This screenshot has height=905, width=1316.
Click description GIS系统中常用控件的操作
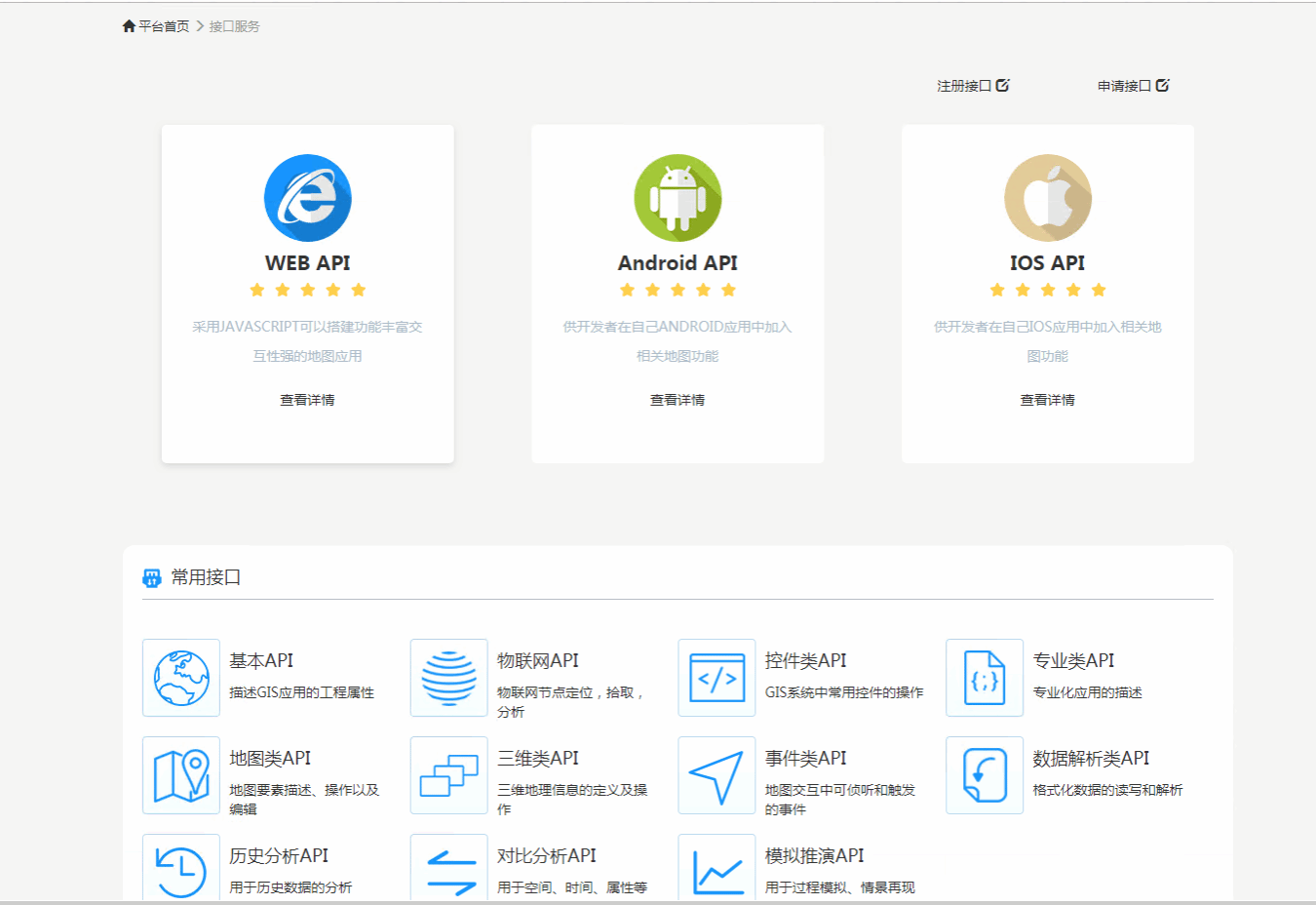844,692
